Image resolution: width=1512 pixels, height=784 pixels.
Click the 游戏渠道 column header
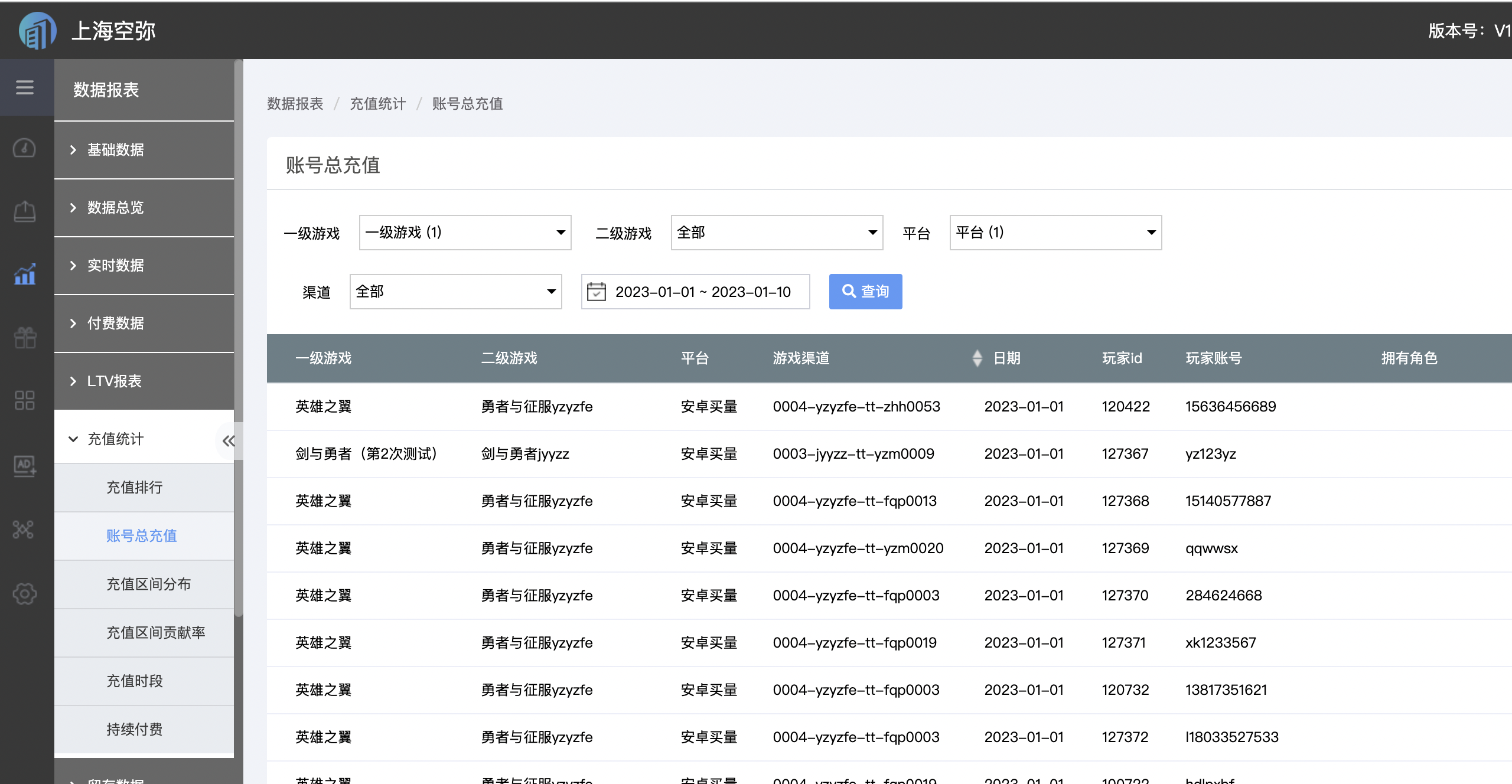click(801, 358)
